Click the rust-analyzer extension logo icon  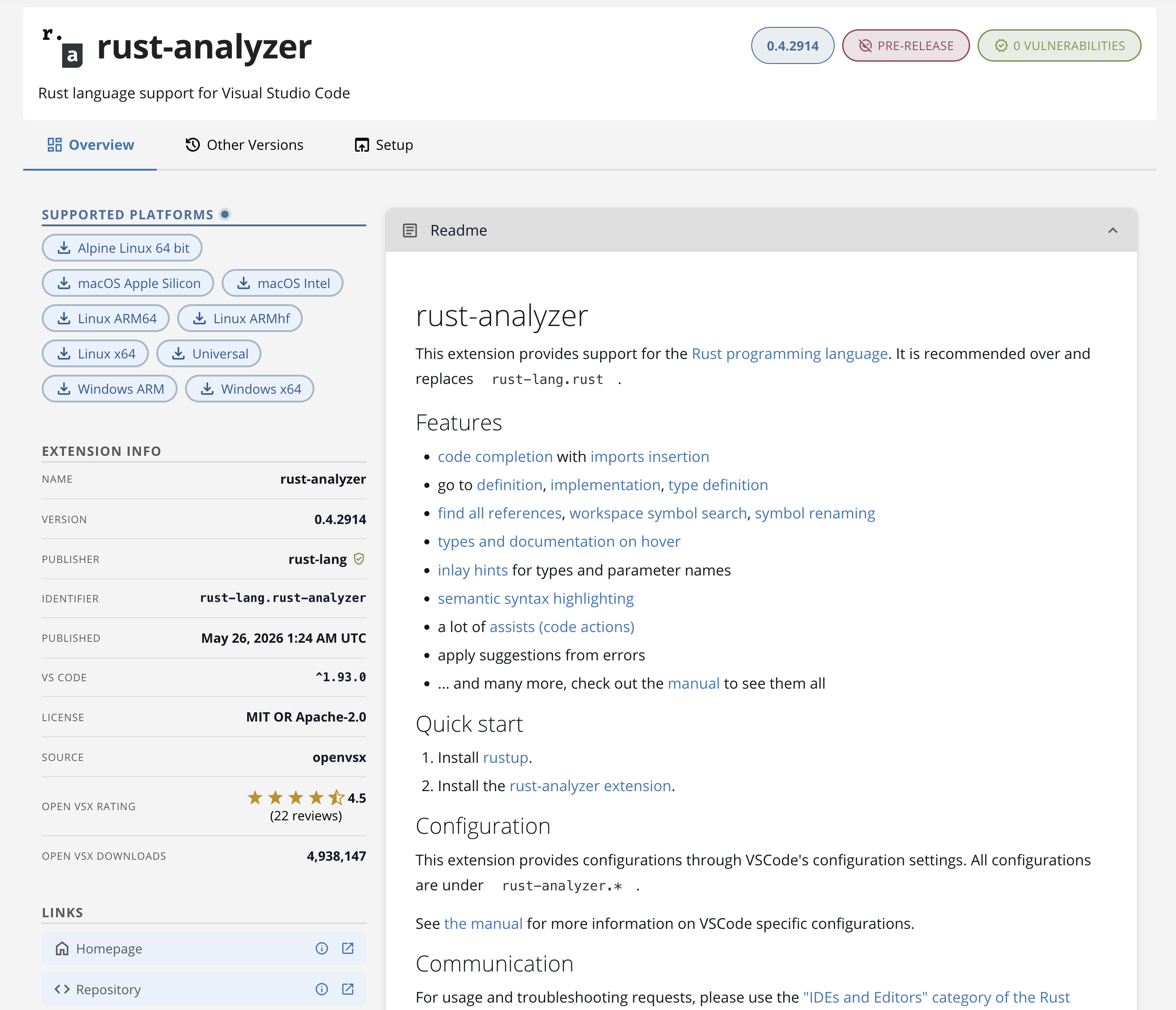(63, 48)
